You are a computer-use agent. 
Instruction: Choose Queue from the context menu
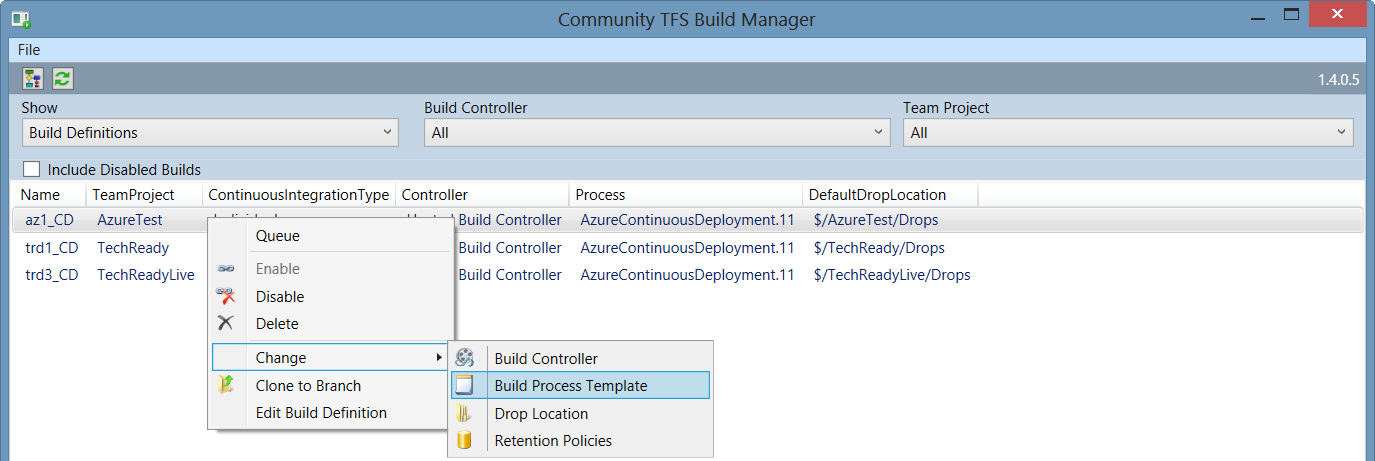tap(278, 236)
